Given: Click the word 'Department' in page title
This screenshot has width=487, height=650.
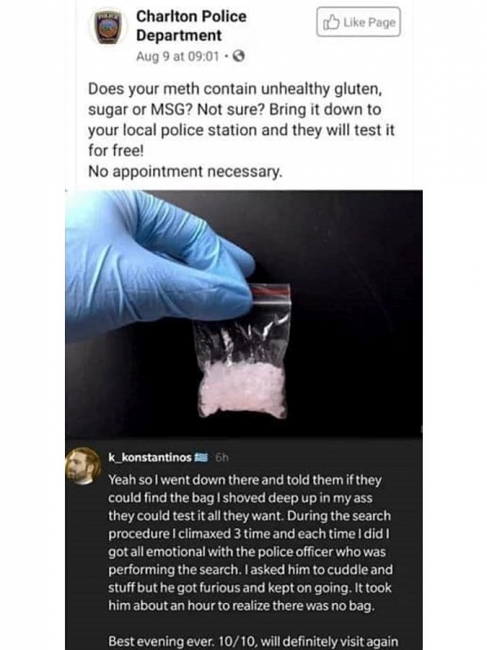Looking at the screenshot, I should tap(179, 35).
